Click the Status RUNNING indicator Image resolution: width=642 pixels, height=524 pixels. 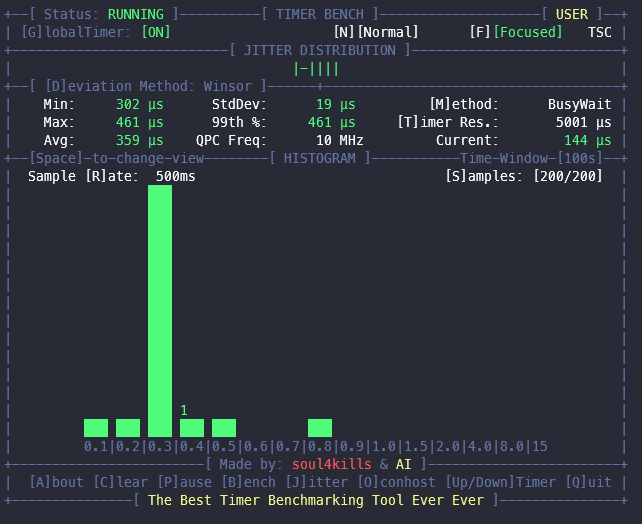(104, 14)
